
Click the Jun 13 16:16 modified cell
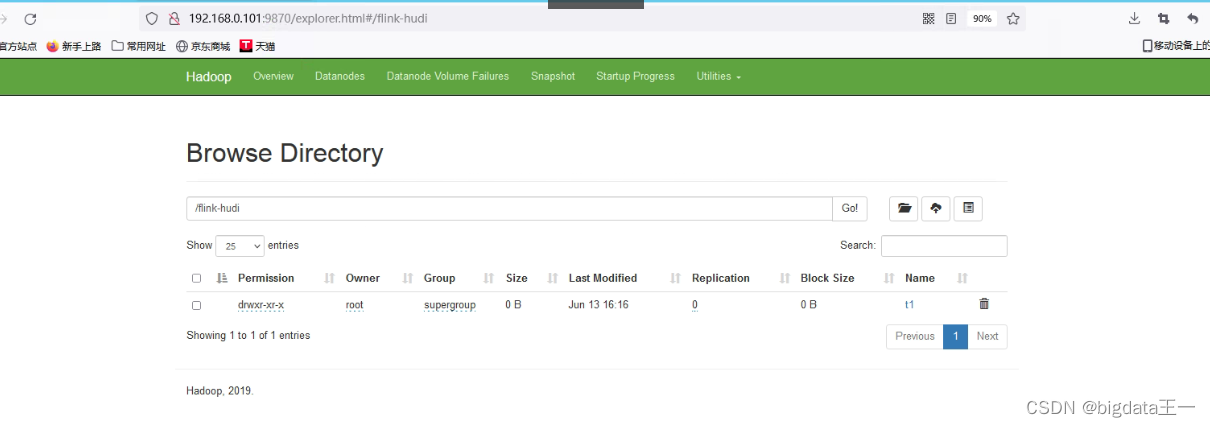point(599,304)
